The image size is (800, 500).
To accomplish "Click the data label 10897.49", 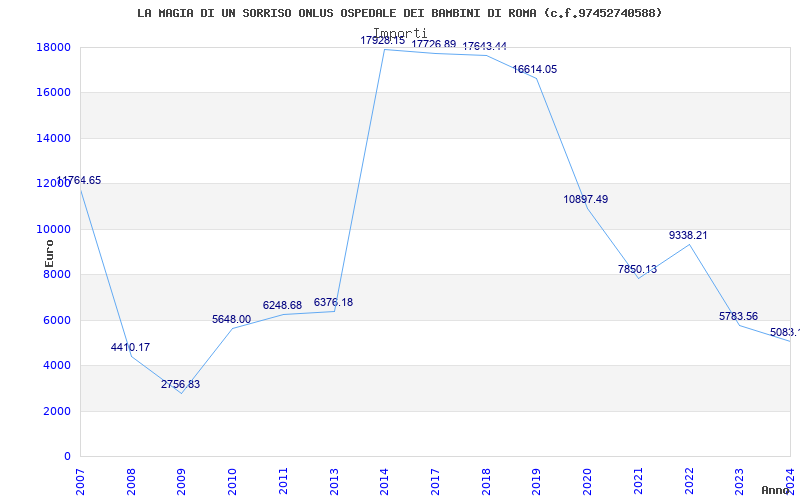I will 586,199.
